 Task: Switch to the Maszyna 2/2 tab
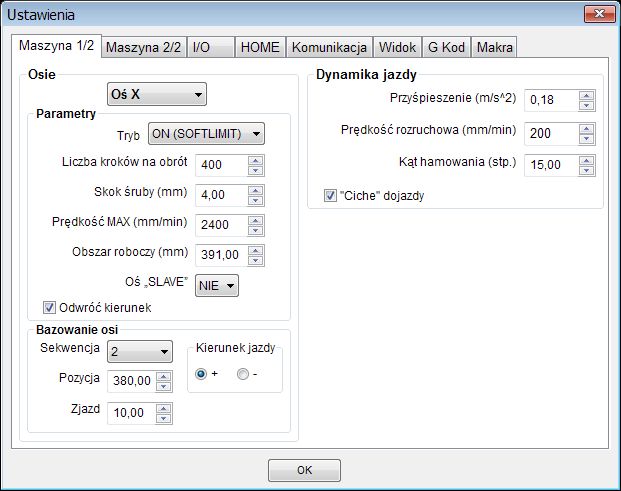click(x=143, y=48)
